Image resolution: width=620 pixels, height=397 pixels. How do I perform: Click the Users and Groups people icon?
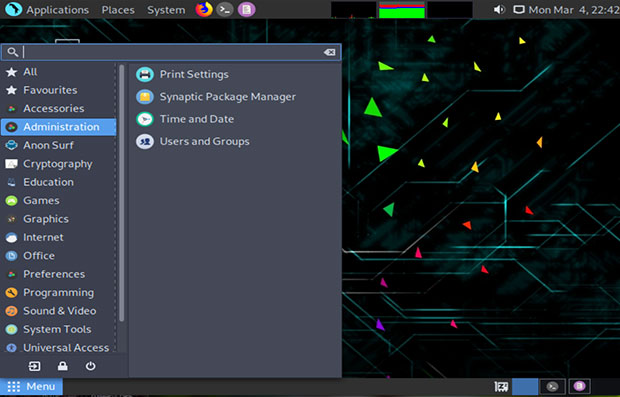click(x=145, y=141)
